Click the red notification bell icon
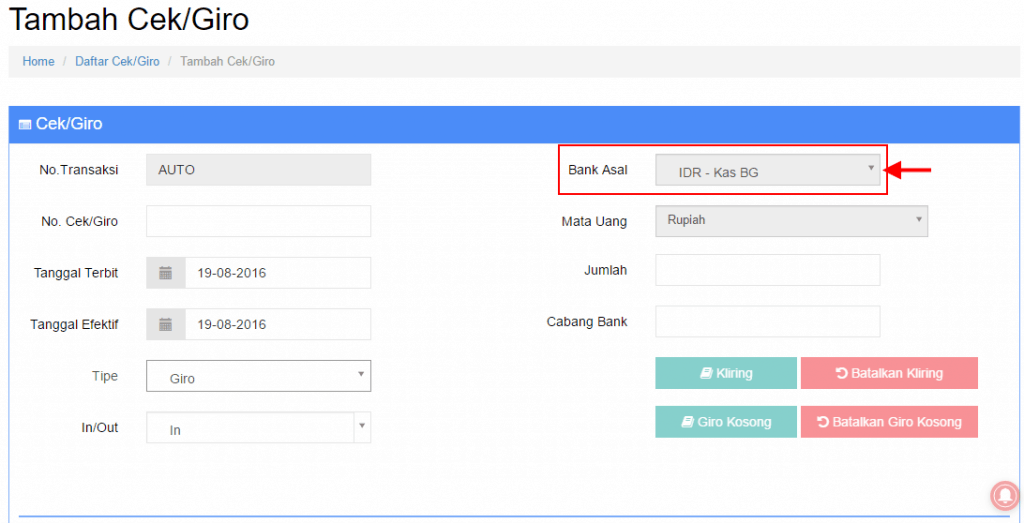Screen dimensions: 1024x523 [1005, 496]
